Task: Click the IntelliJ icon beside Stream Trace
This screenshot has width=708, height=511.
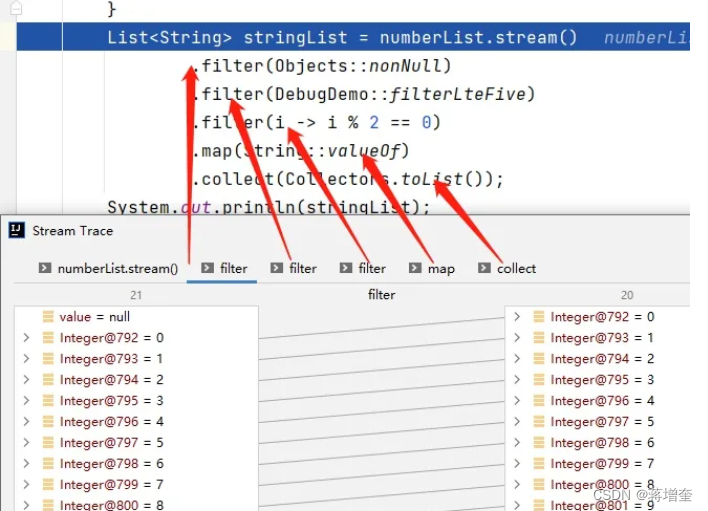Action: (17, 230)
